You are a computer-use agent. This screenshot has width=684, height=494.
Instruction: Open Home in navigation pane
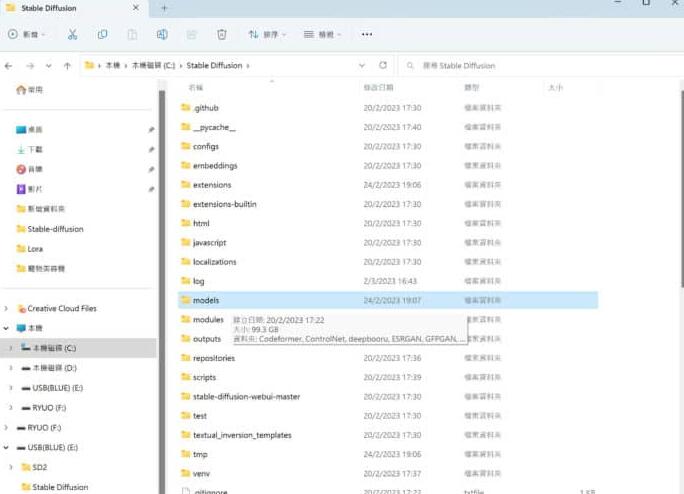click(30, 89)
